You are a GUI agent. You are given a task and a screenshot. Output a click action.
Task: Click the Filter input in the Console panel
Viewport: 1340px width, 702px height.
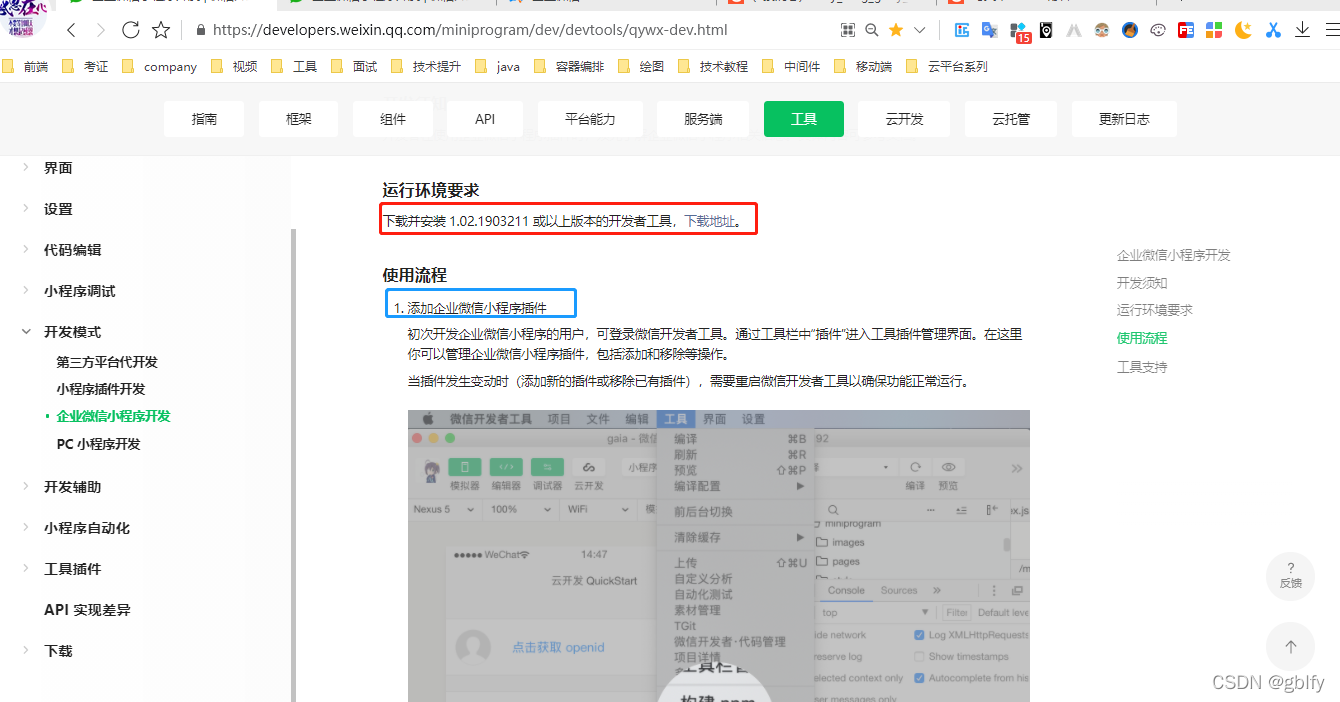pos(956,612)
